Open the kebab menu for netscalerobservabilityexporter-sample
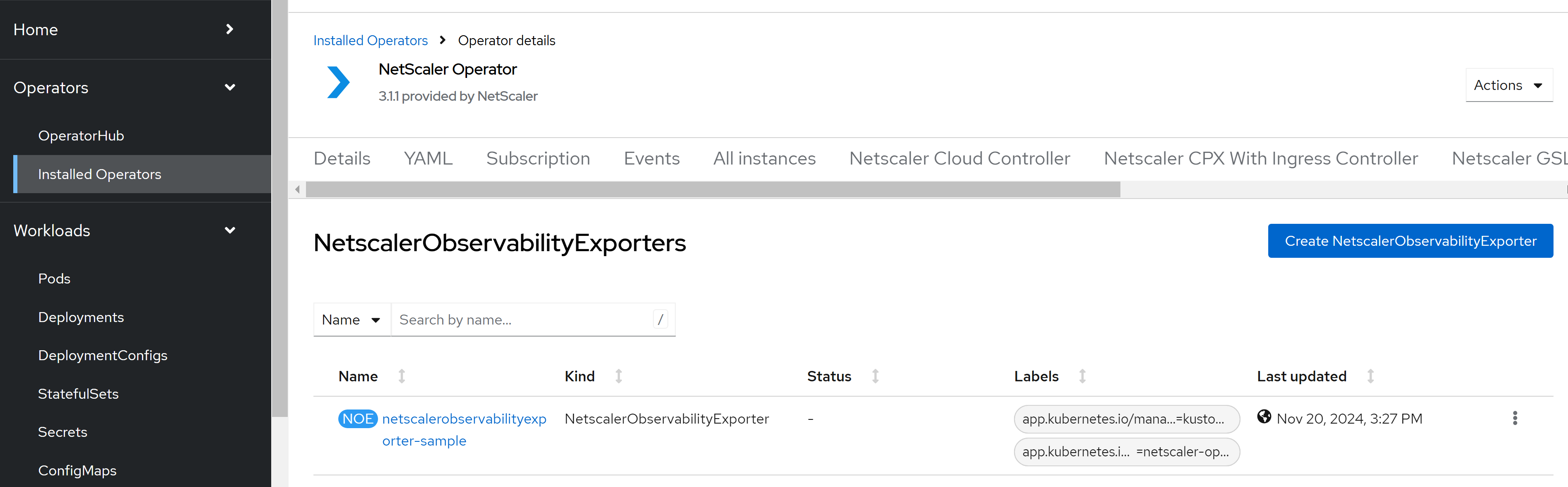Viewport: 1568px width, 487px height. pos(1515,418)
